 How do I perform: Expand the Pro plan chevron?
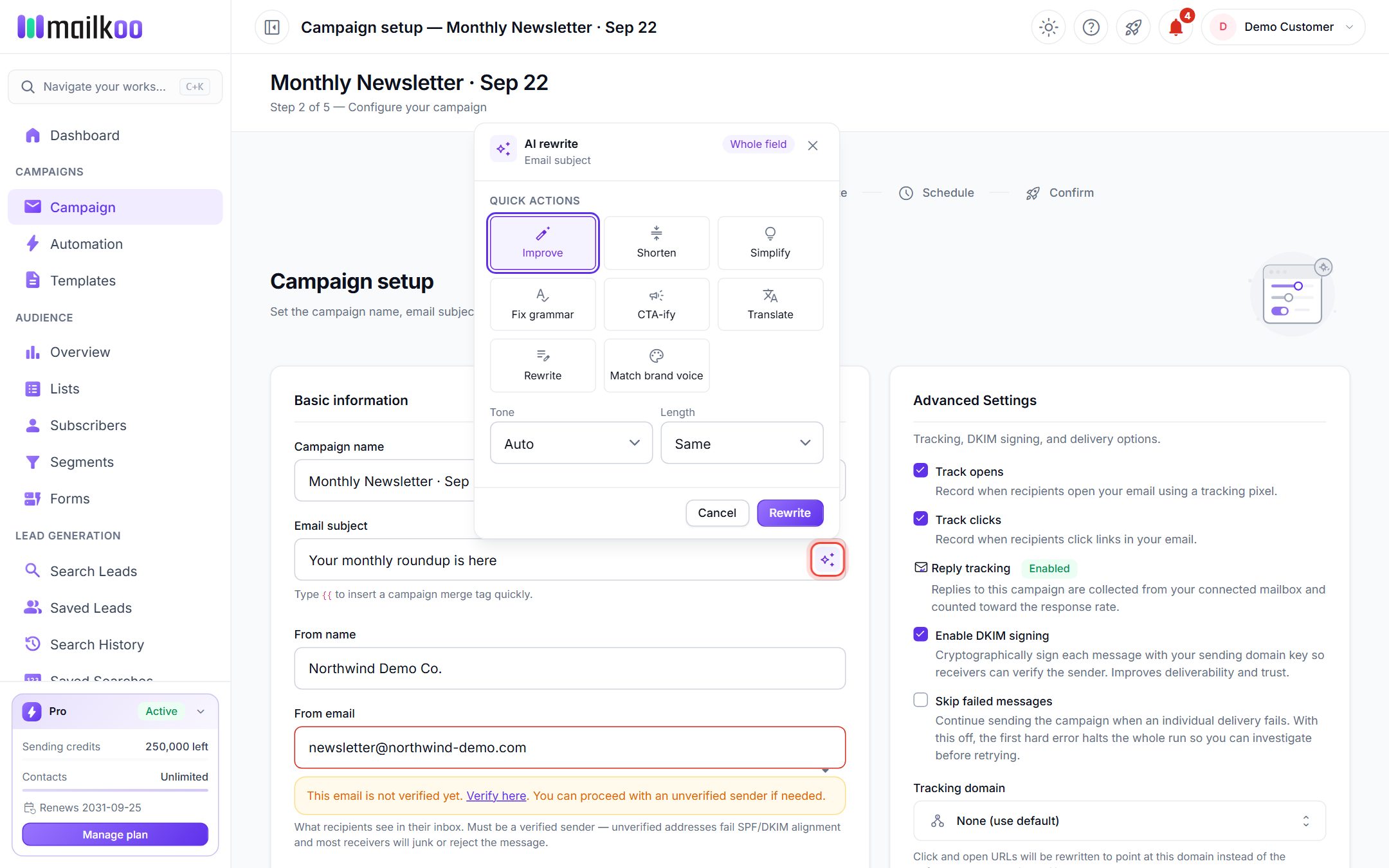tap(201, 711)
